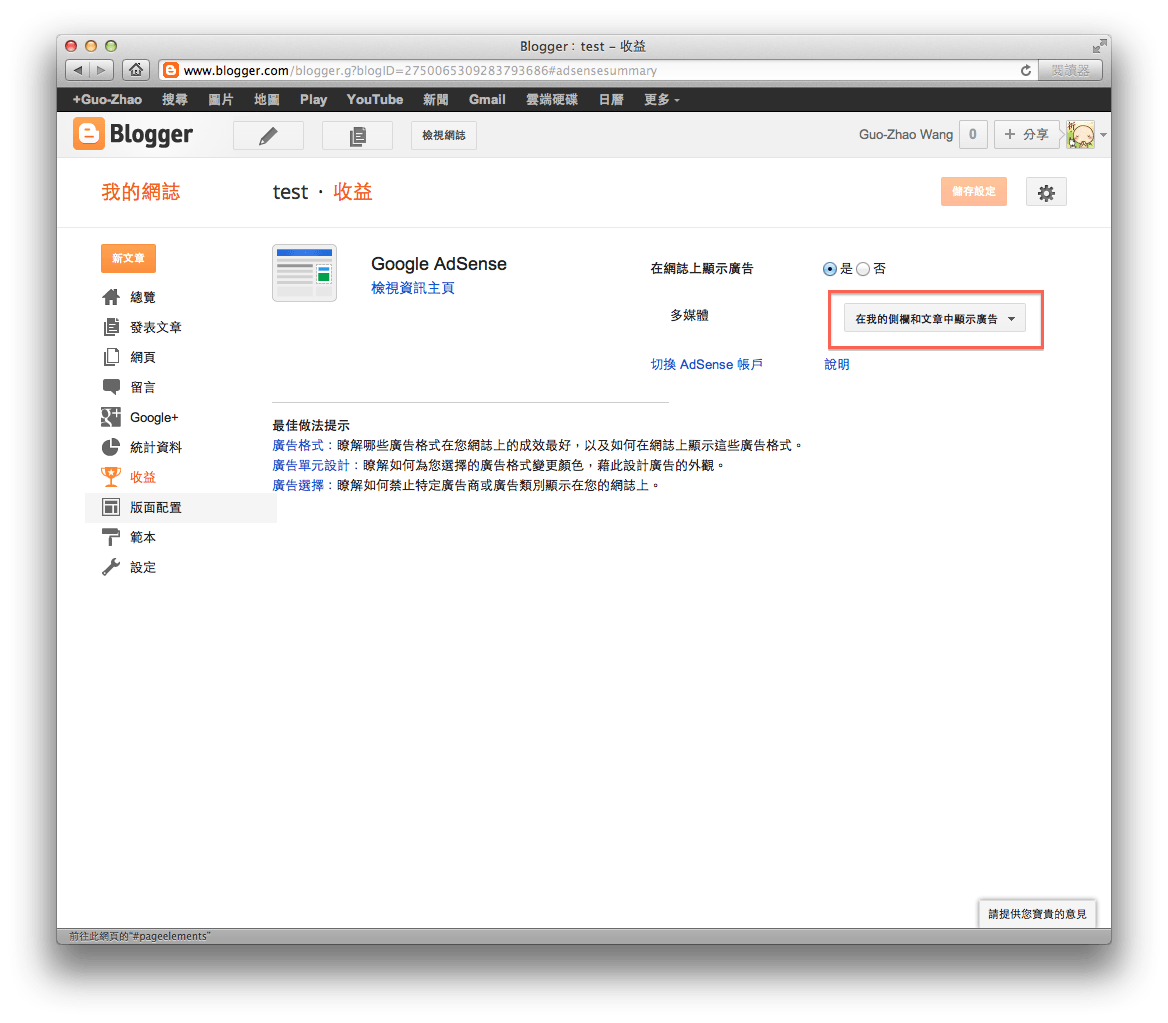Click the 留言 speech bubble icon

point(110,387)
